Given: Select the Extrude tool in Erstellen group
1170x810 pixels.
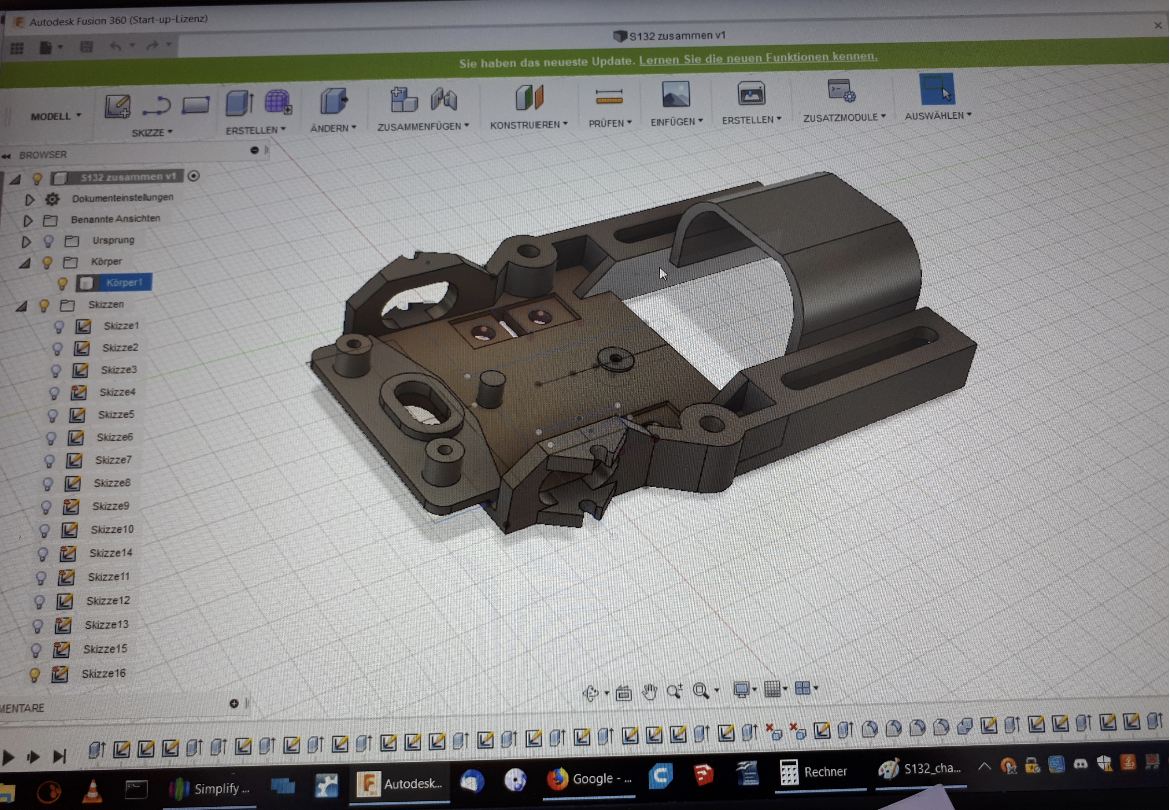Looking at the screenshot, I should point(239,103).
